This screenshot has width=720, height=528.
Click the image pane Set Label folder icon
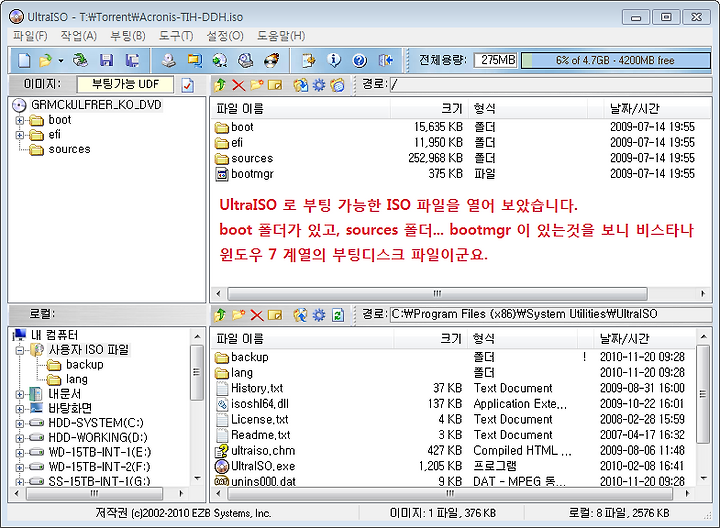(x=338, y=85)
